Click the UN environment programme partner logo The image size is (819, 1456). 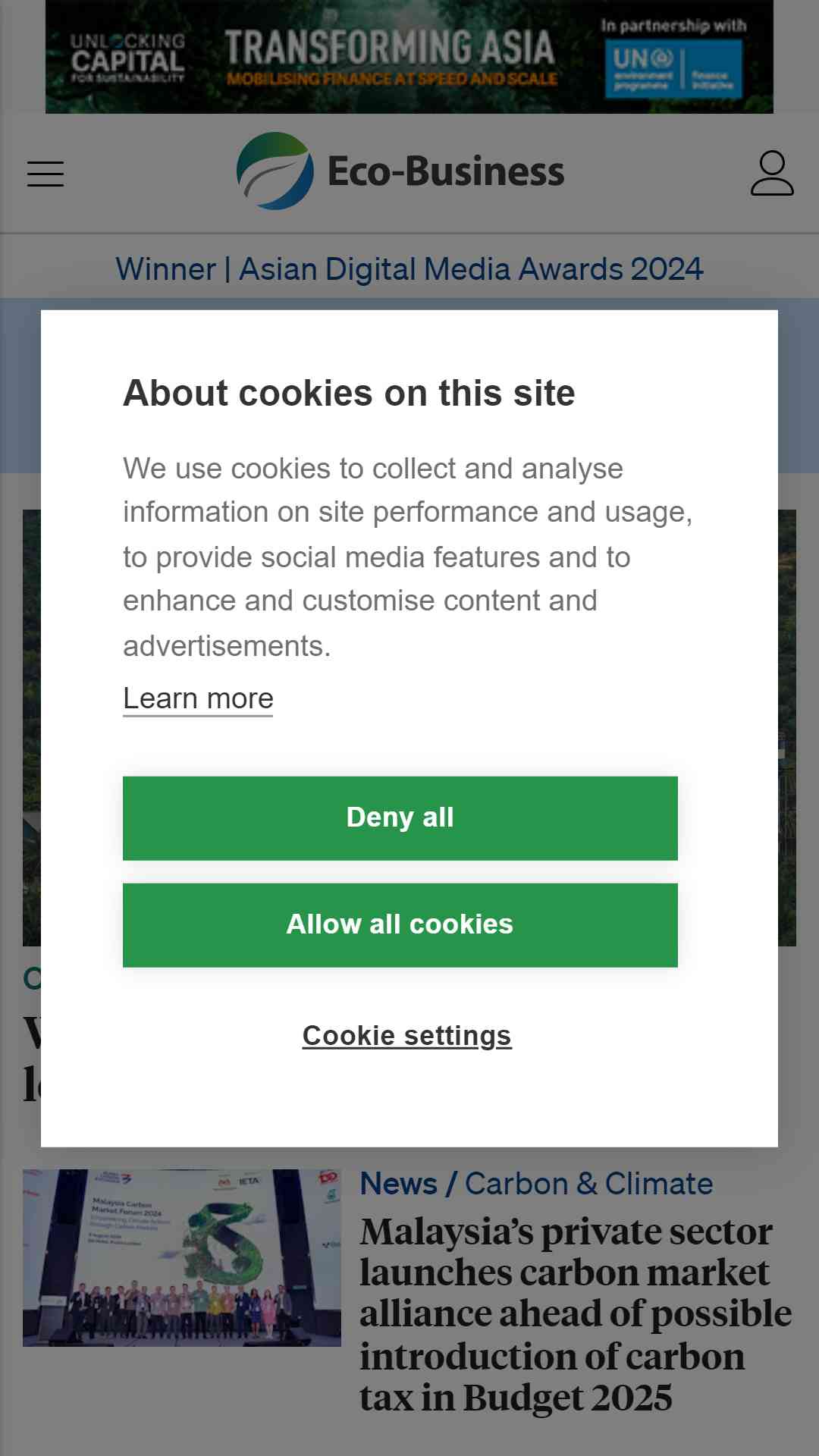(673, 69)
